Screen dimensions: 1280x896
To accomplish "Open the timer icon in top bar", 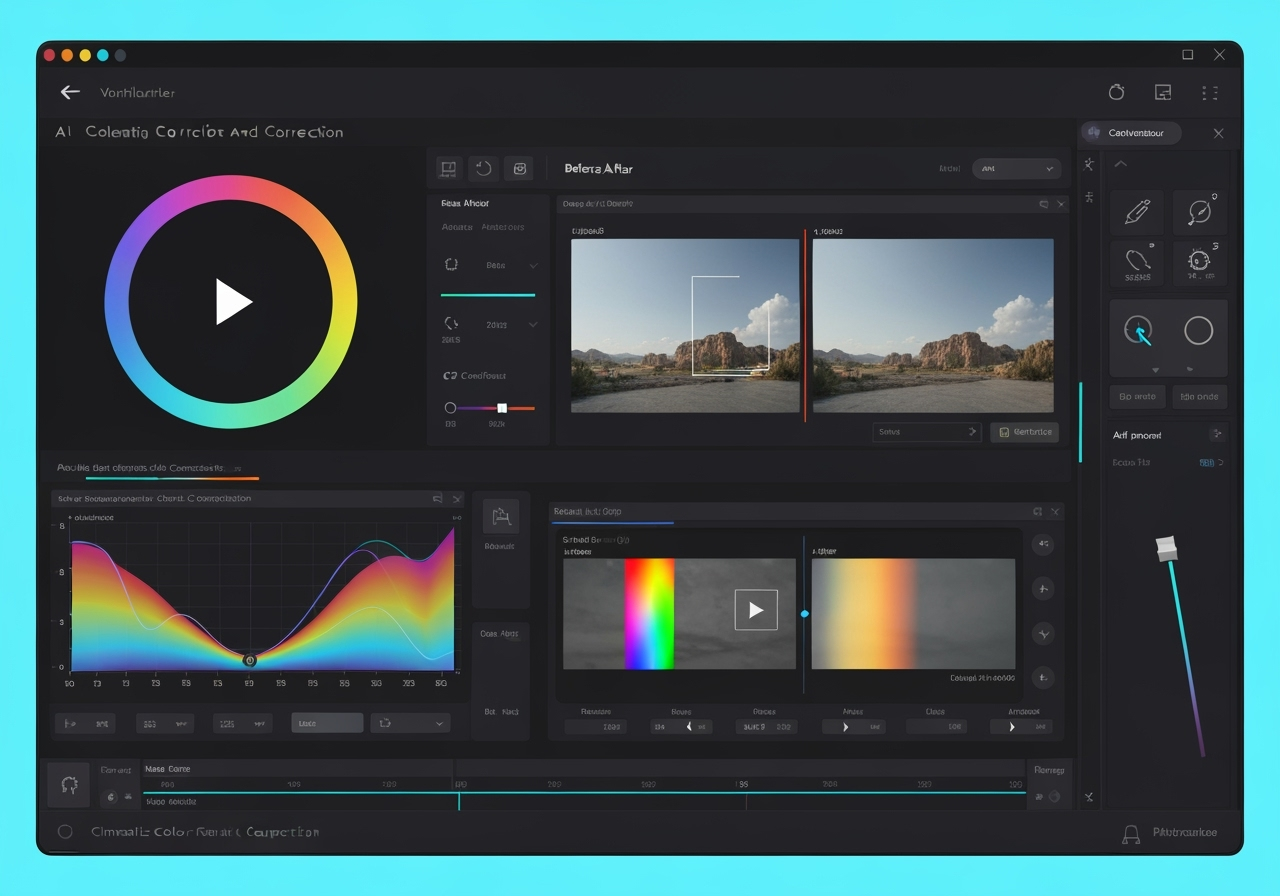I will point(1116,92).
